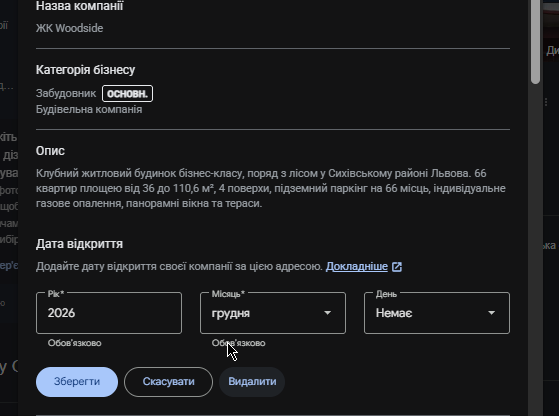
Task: Click the ОСНОВН. primary category badge
Action: point(127,94)
